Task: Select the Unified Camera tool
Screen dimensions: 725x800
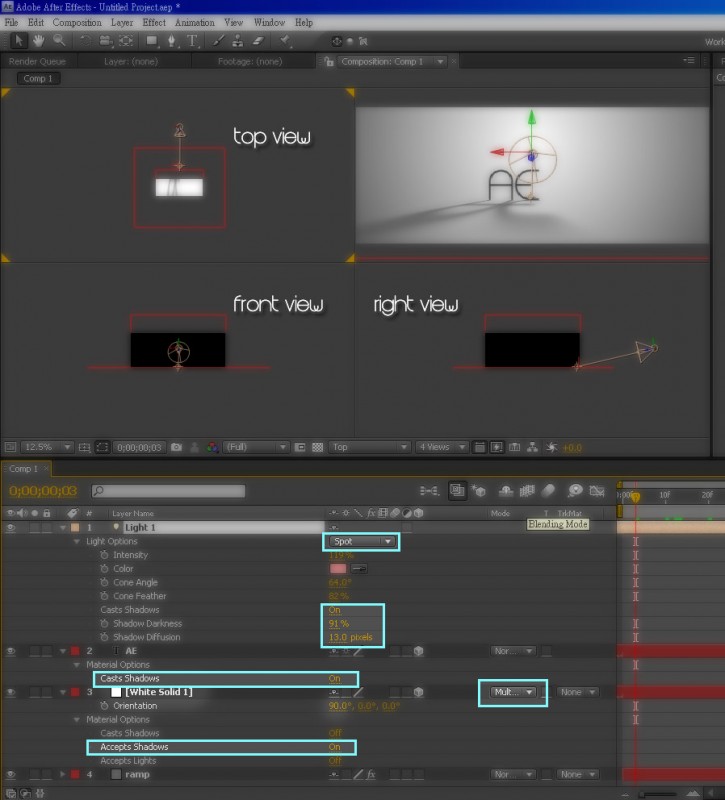Action: [x=105, y=40]
